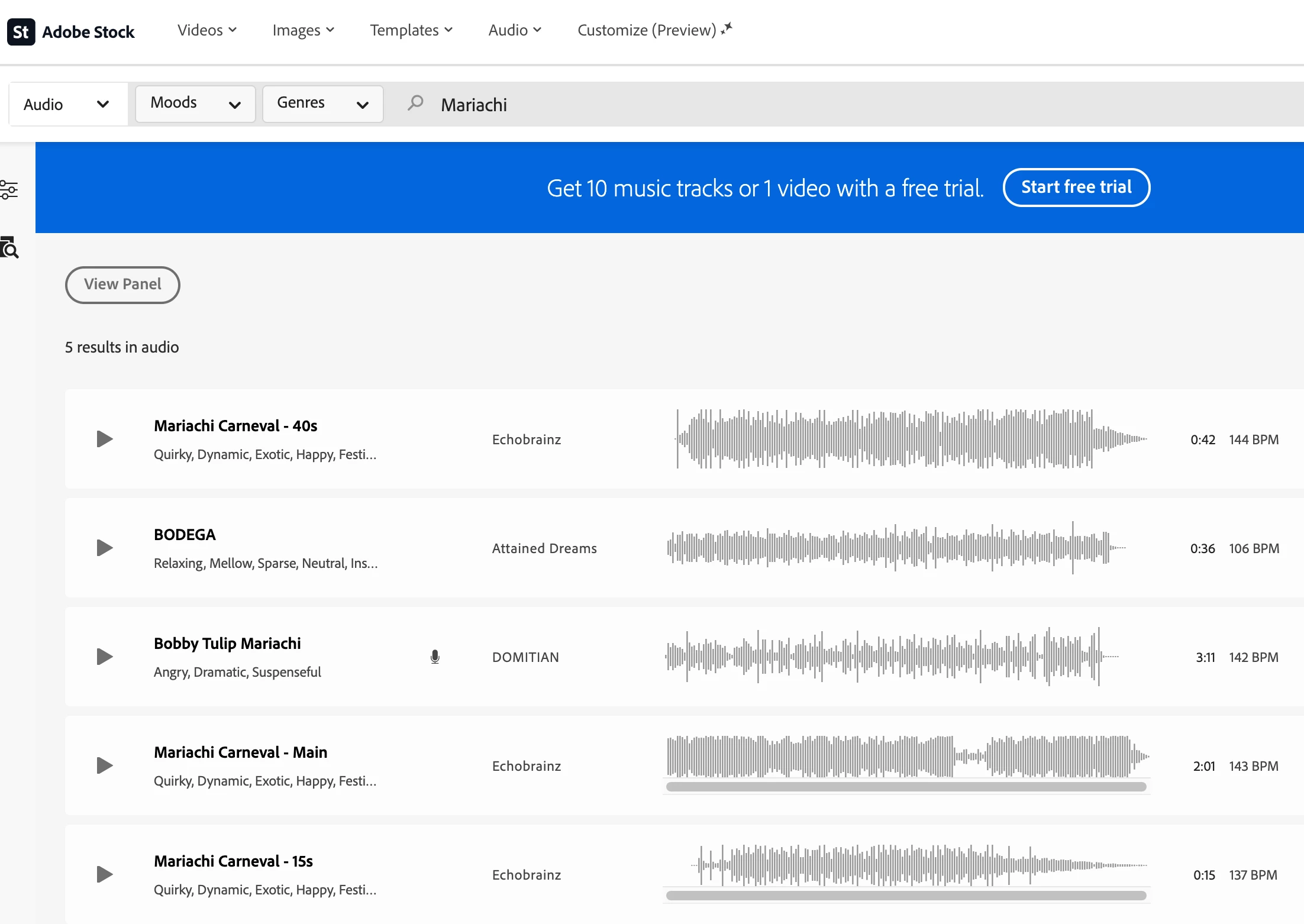Click artist Echobrainz on Mariachi Carneval - 40s
This screenshot has width=1304, height=924.
point(527,440)
